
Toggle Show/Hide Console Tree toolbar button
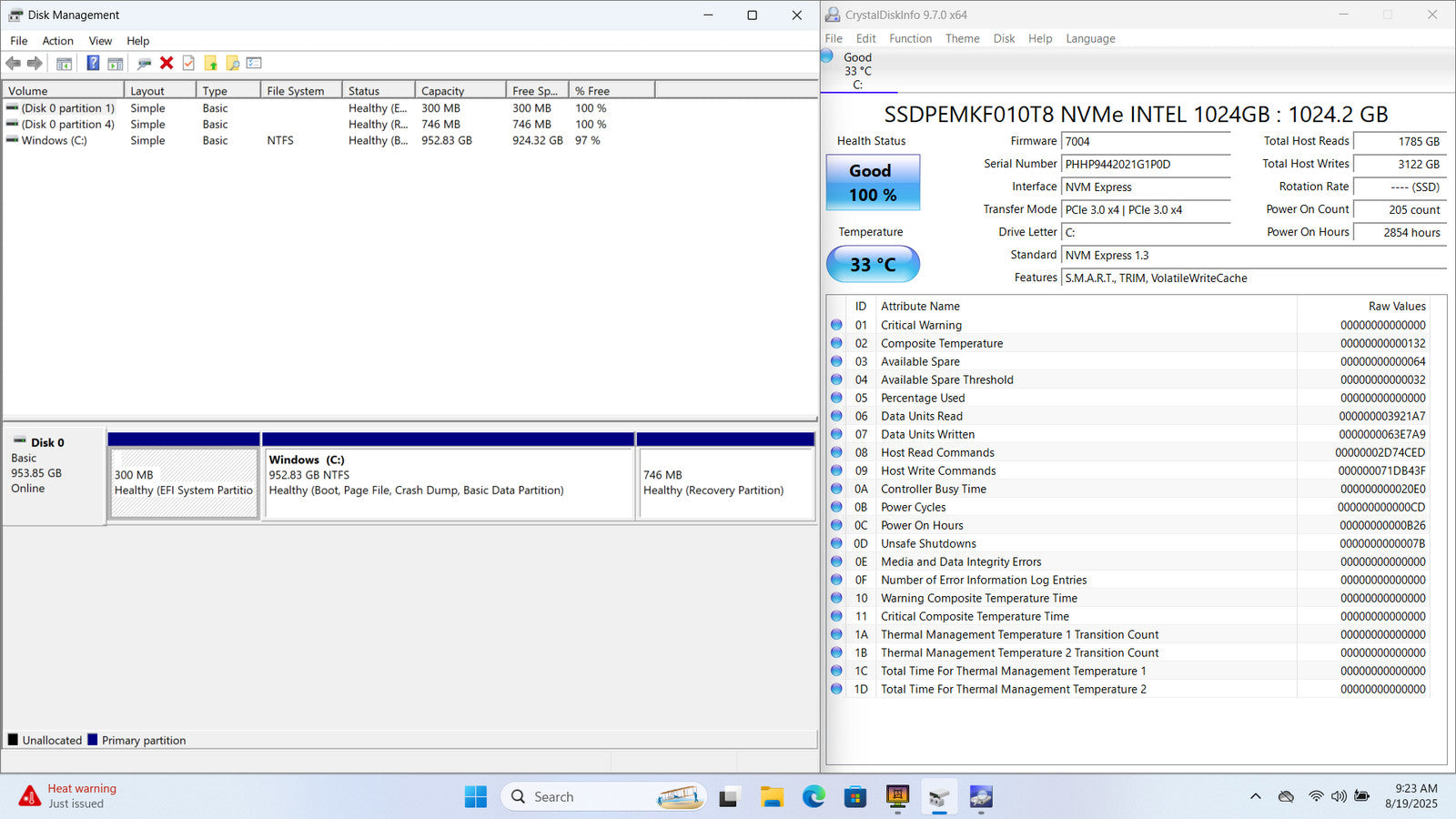[64, 63]
